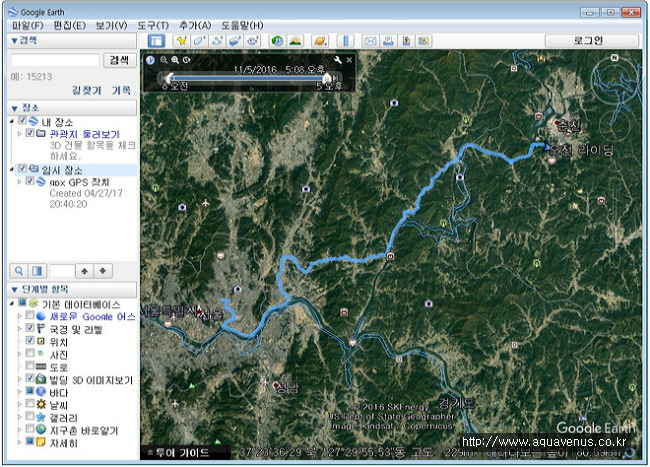Click the save image toolbar icon
Screen dimensions: 650x467
pyautogui.click(x=406, y=41)
